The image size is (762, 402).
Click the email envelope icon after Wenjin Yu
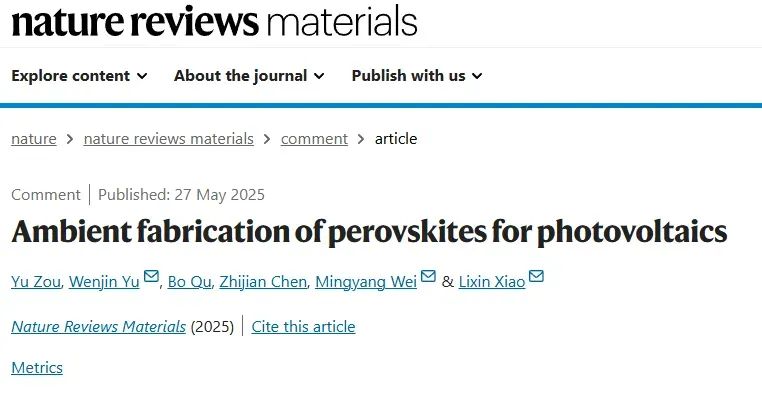point(151,276)
